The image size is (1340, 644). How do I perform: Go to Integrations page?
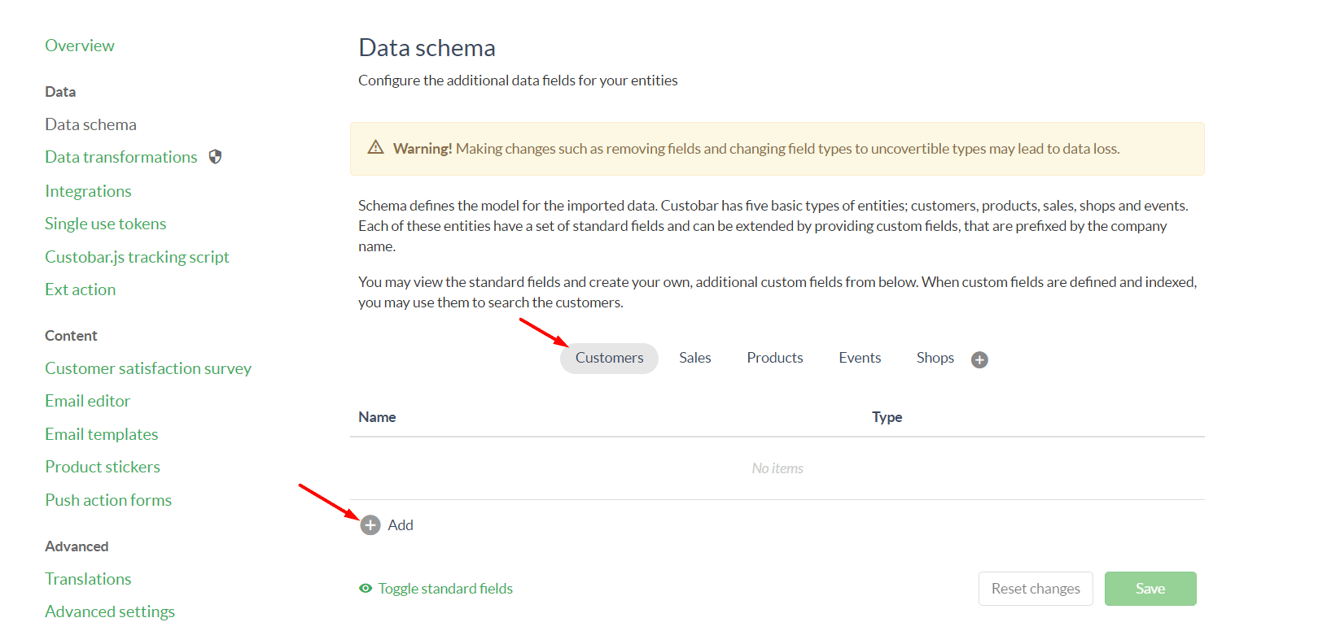point(88,191)
